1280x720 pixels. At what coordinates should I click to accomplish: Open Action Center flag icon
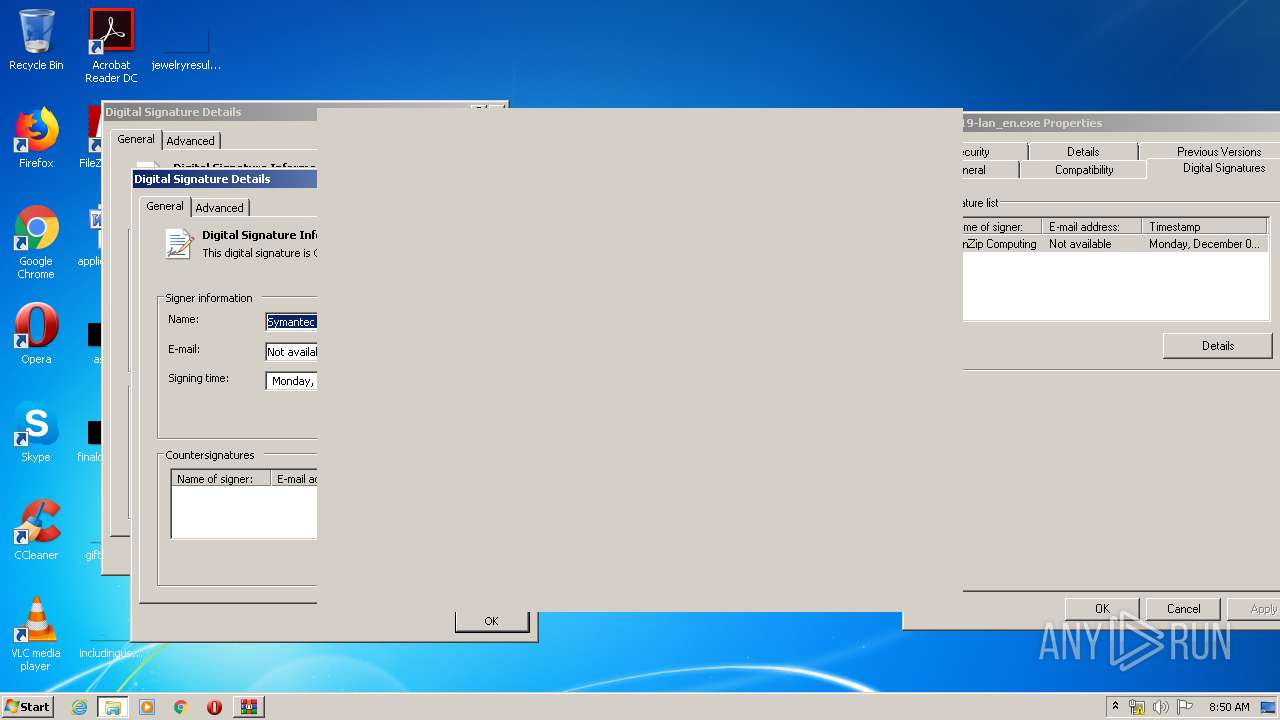(1185, 707)
